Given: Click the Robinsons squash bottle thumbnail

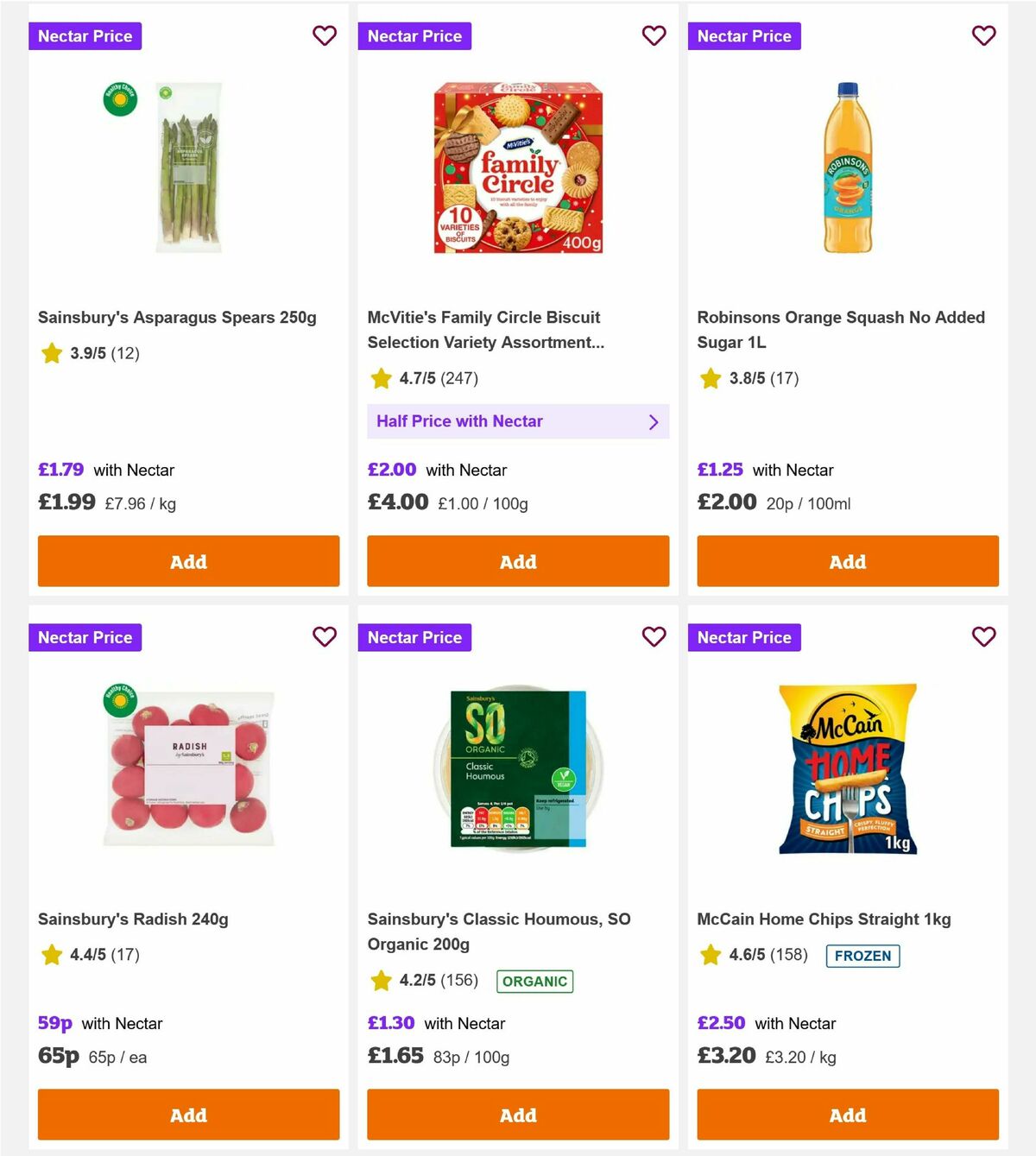Looking at the screenshot, I should coord(848,167).
